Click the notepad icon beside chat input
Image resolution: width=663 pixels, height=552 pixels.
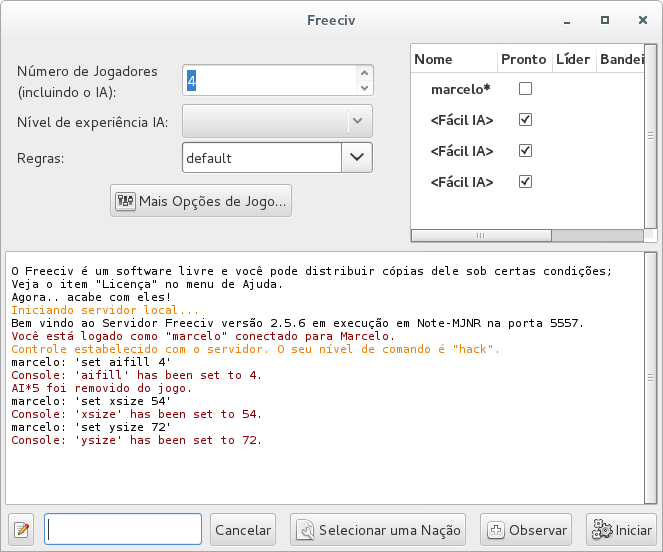pos(23,530)
